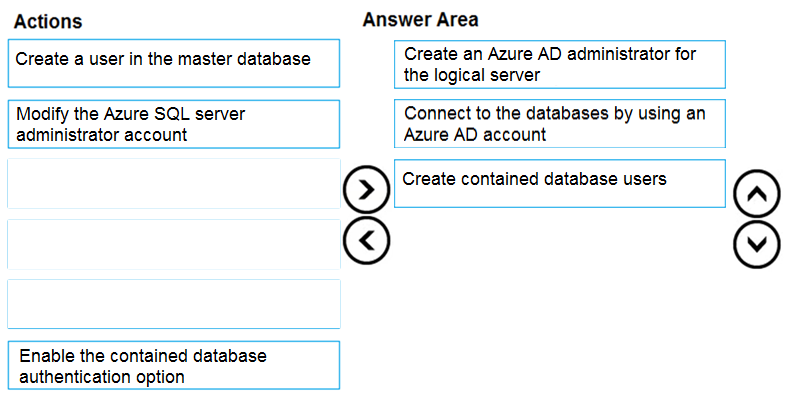
Task: Select 'Modify the Azure SQL server administrator account'
Action: 174,124
